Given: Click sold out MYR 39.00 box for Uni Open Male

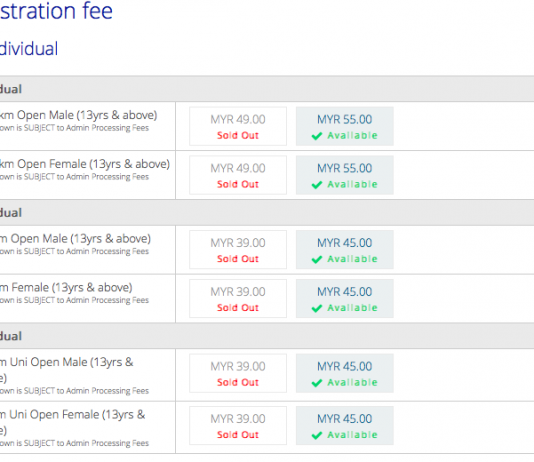Looking at the screenshot, I should tap(238, 373).
